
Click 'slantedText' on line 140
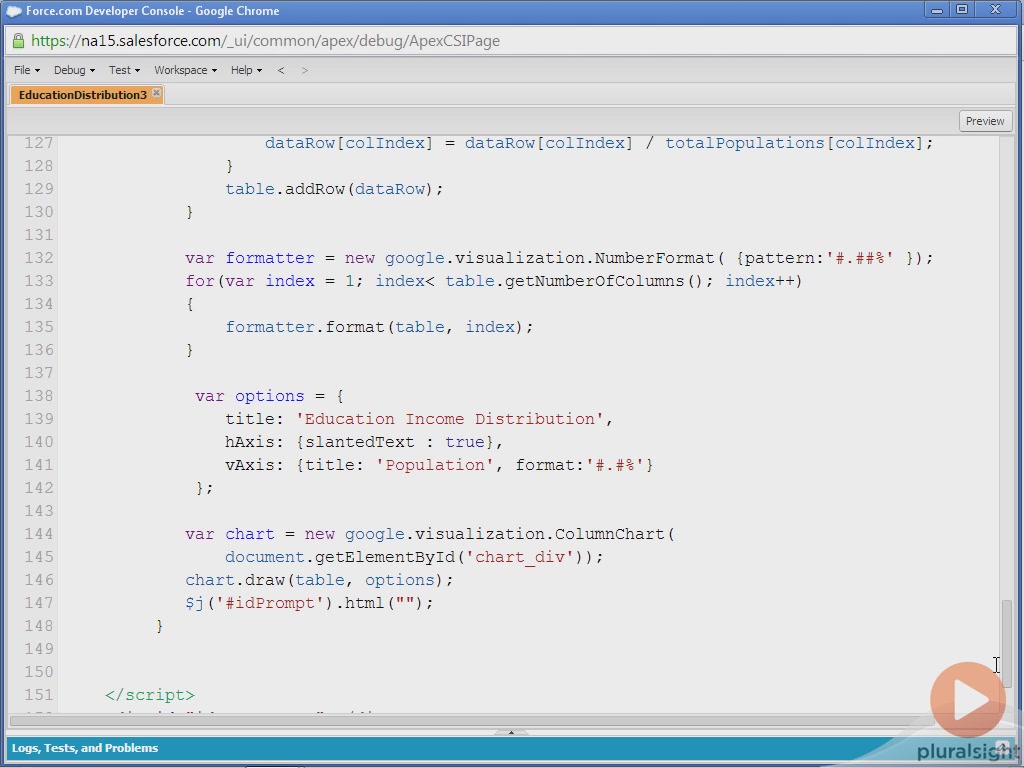360,442
